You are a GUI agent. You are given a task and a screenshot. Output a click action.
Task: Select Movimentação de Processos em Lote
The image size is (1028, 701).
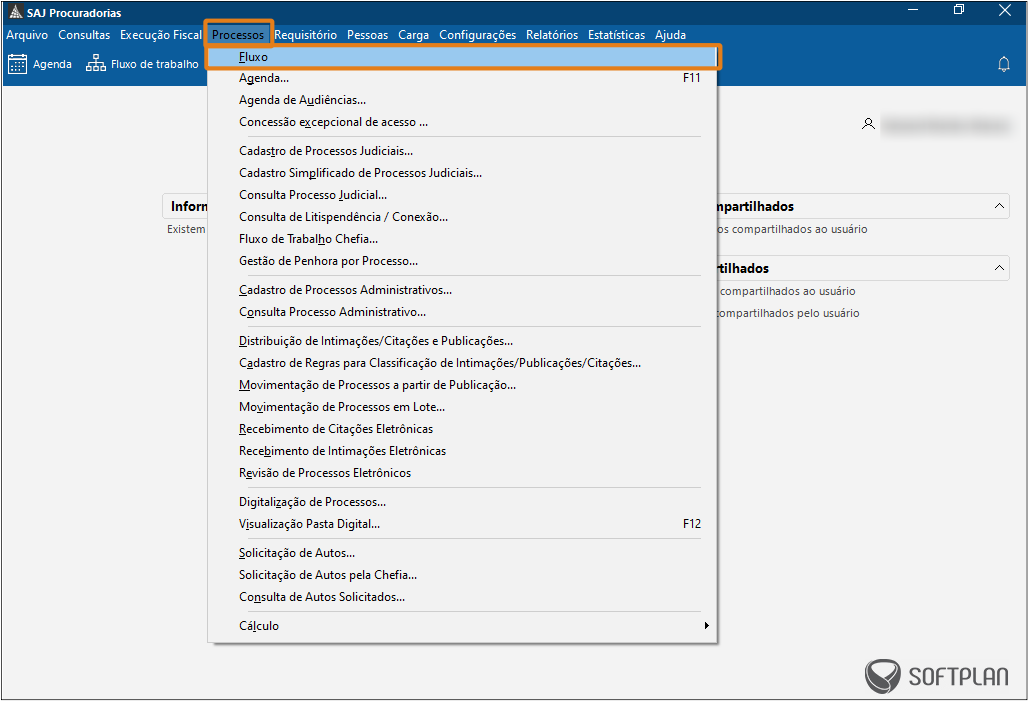click(462, 407)
